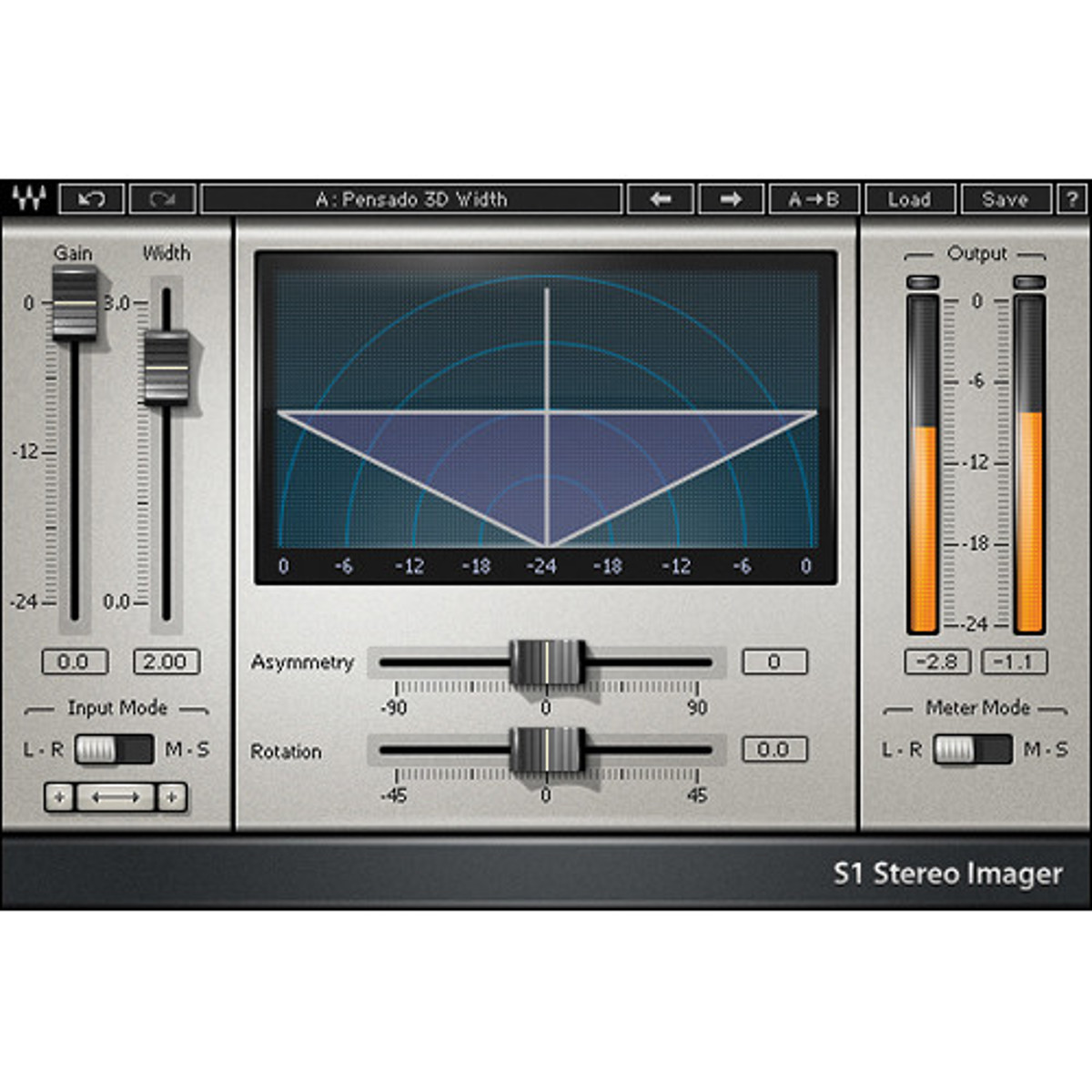The height and width of the screenshot is (1092, 1092).
Task: Click the Asymmetry slider handle
Action: (546, 662)
